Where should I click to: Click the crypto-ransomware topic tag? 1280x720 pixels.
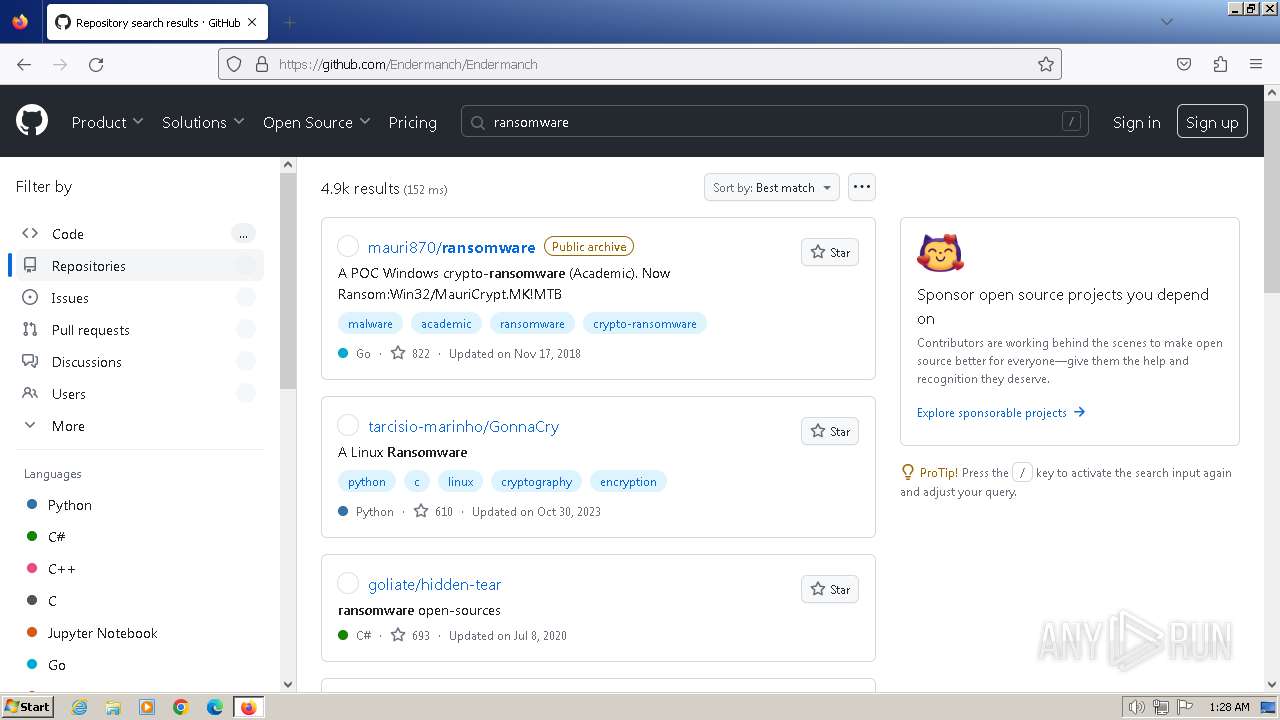click(x=644, y=323)
